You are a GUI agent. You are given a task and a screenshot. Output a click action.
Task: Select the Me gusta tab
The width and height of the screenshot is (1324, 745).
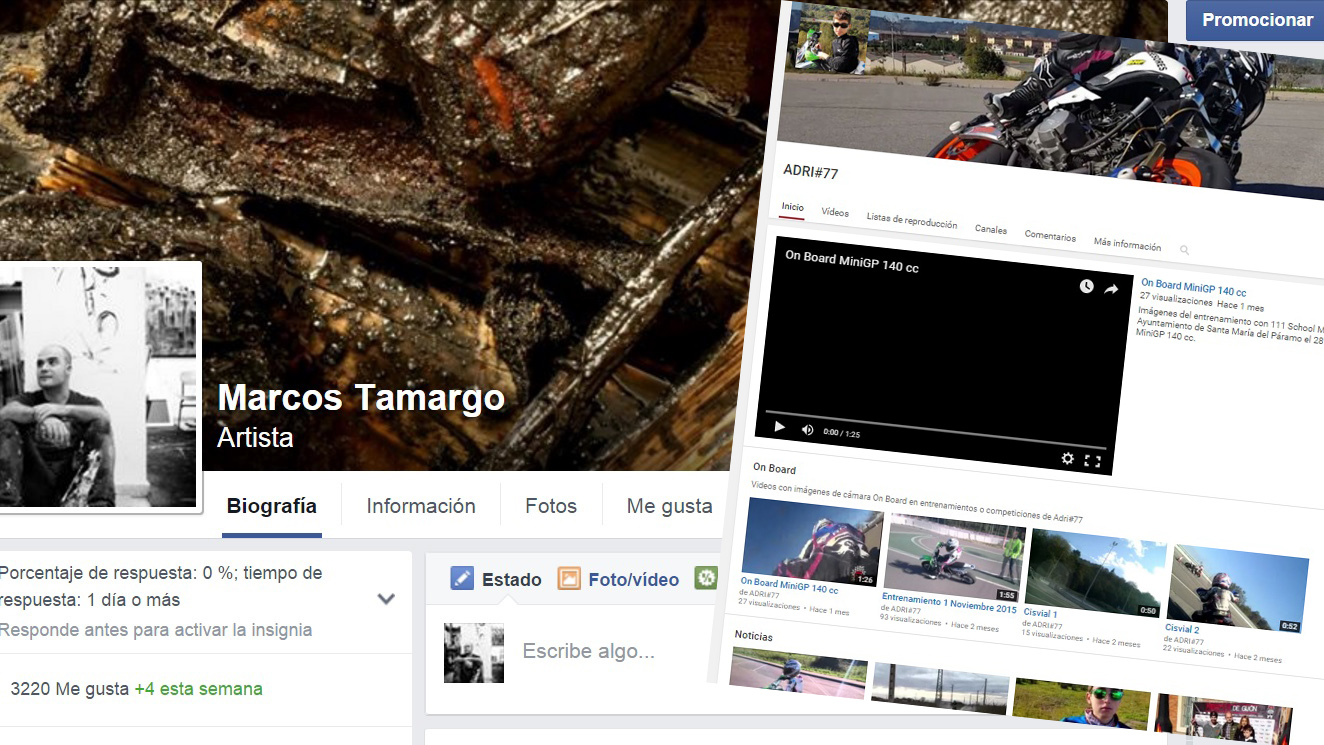(x=669, y=506)
